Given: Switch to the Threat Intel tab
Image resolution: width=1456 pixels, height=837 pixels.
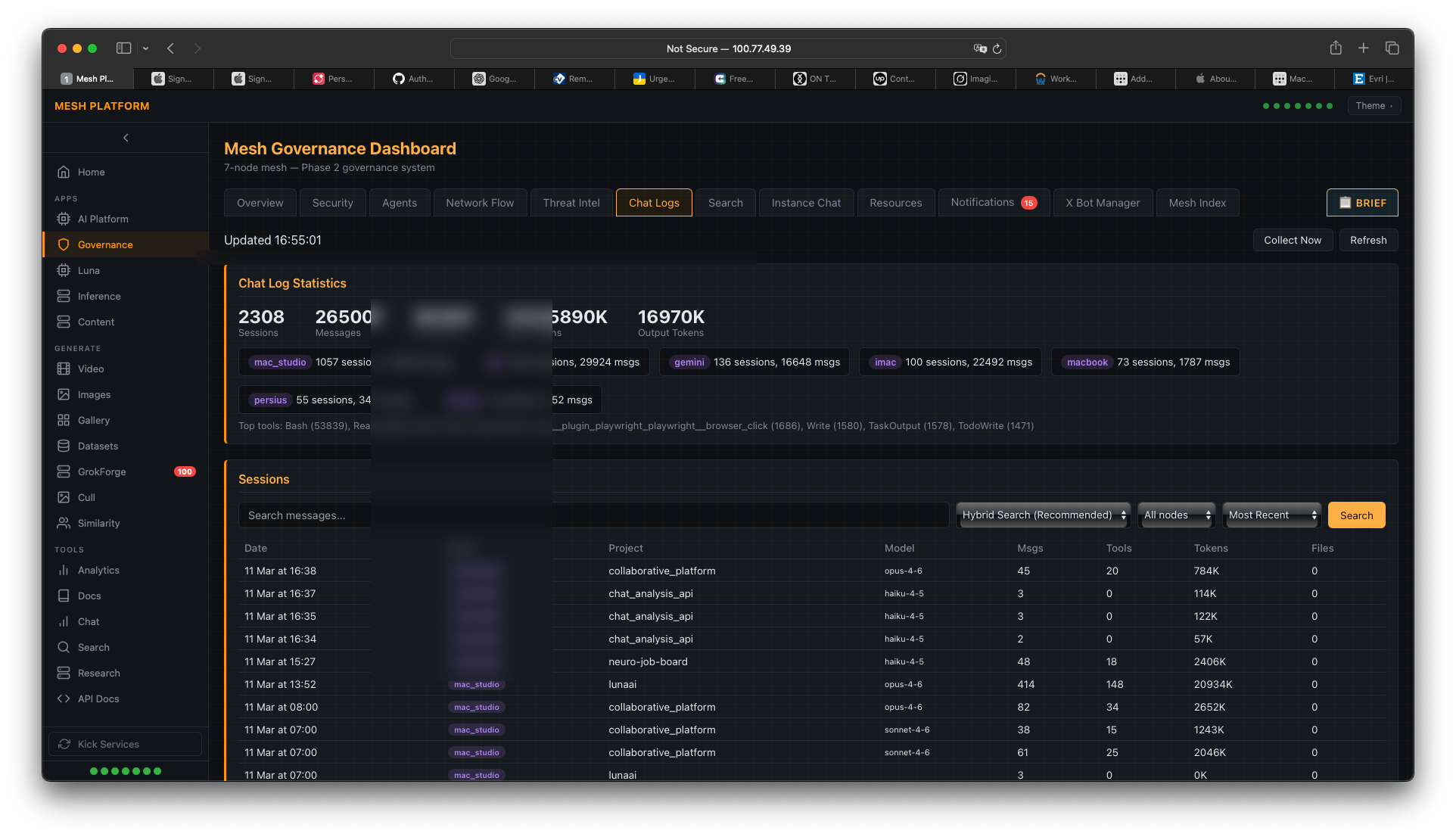Looking at the screenshot, I should (x=571, y=202).
